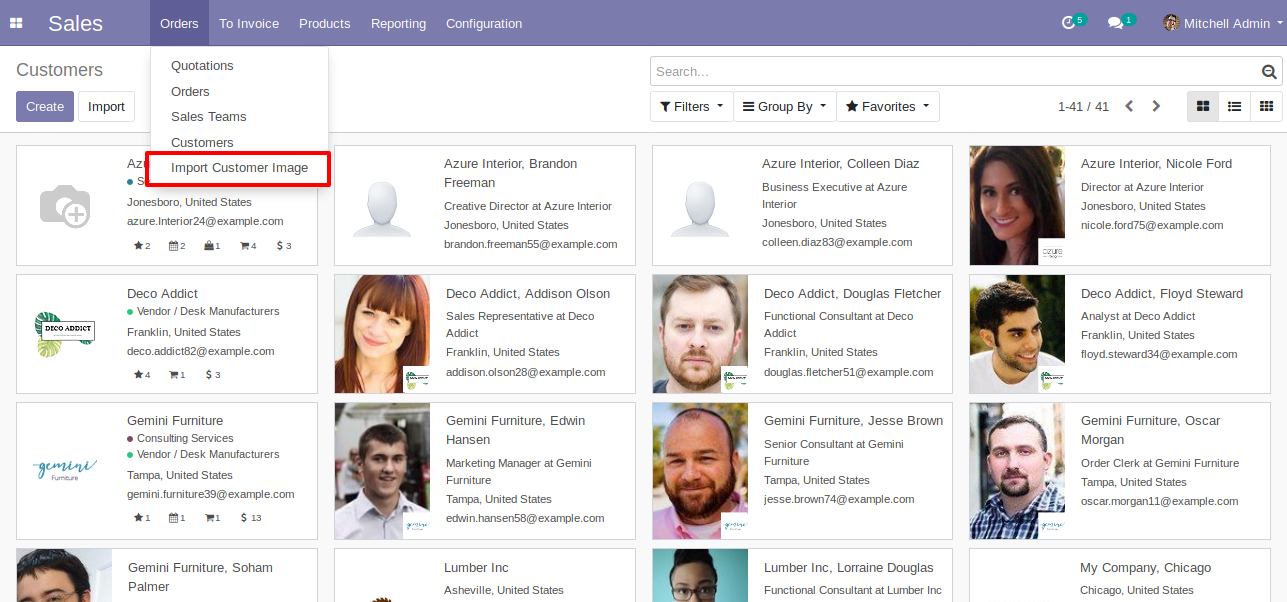Viewport: 1287px width, 602px height.
Task: Click Oscar Morgan's photo thumbnail
Action: click(x=1018, y=471)
